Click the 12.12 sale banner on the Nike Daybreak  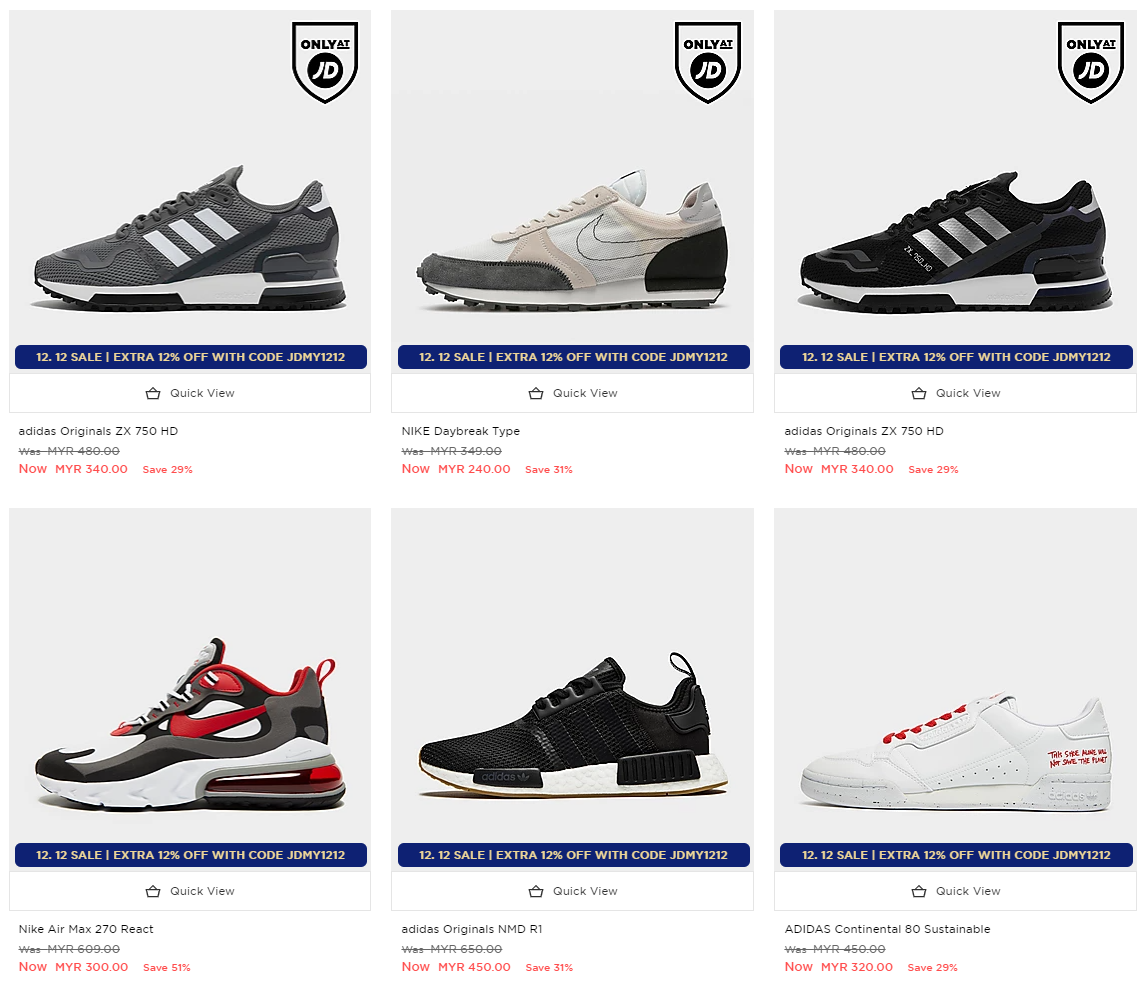point(574,357)
